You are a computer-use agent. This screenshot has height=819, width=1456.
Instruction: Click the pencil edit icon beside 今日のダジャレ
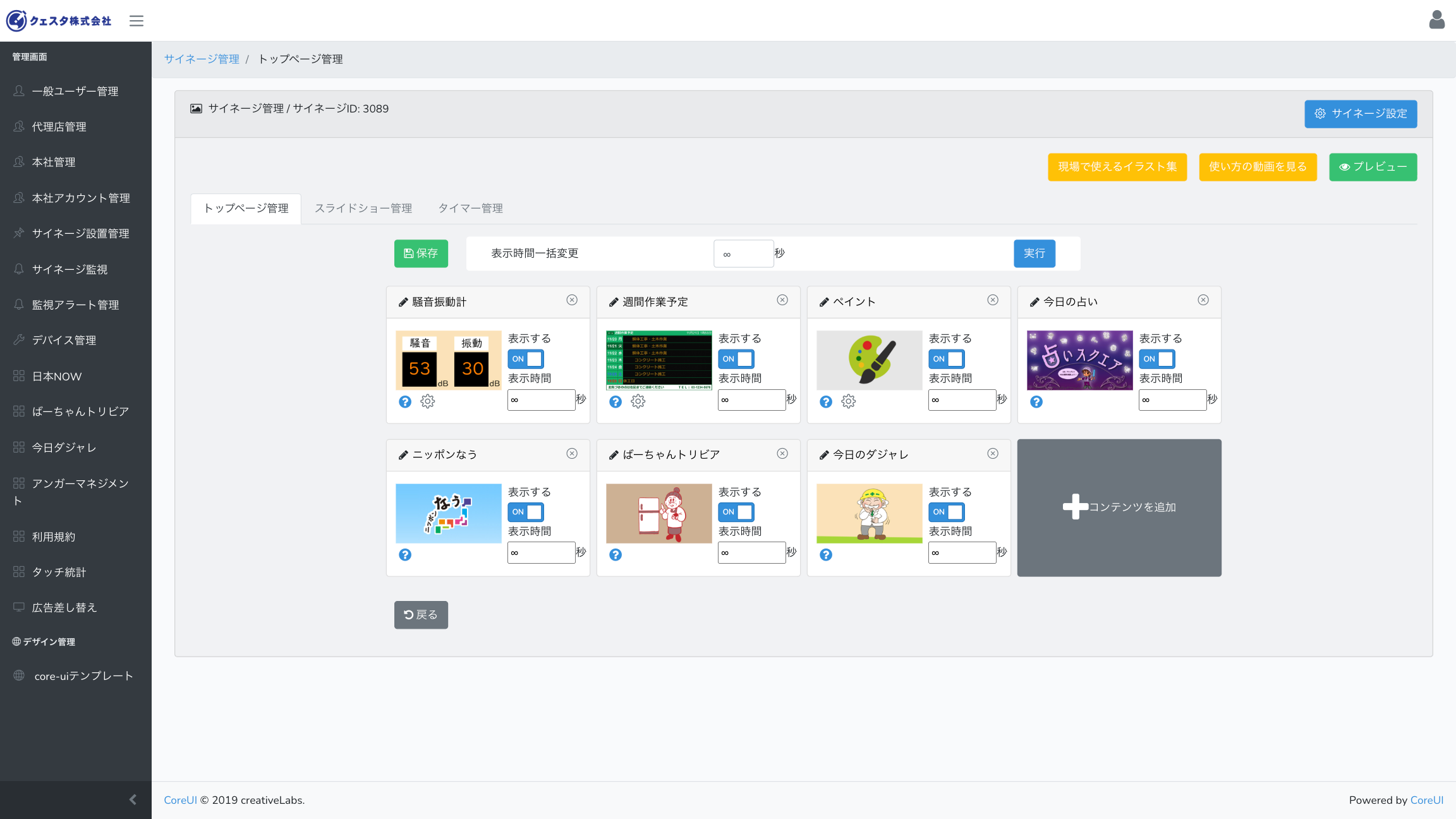tap(824, 456)
